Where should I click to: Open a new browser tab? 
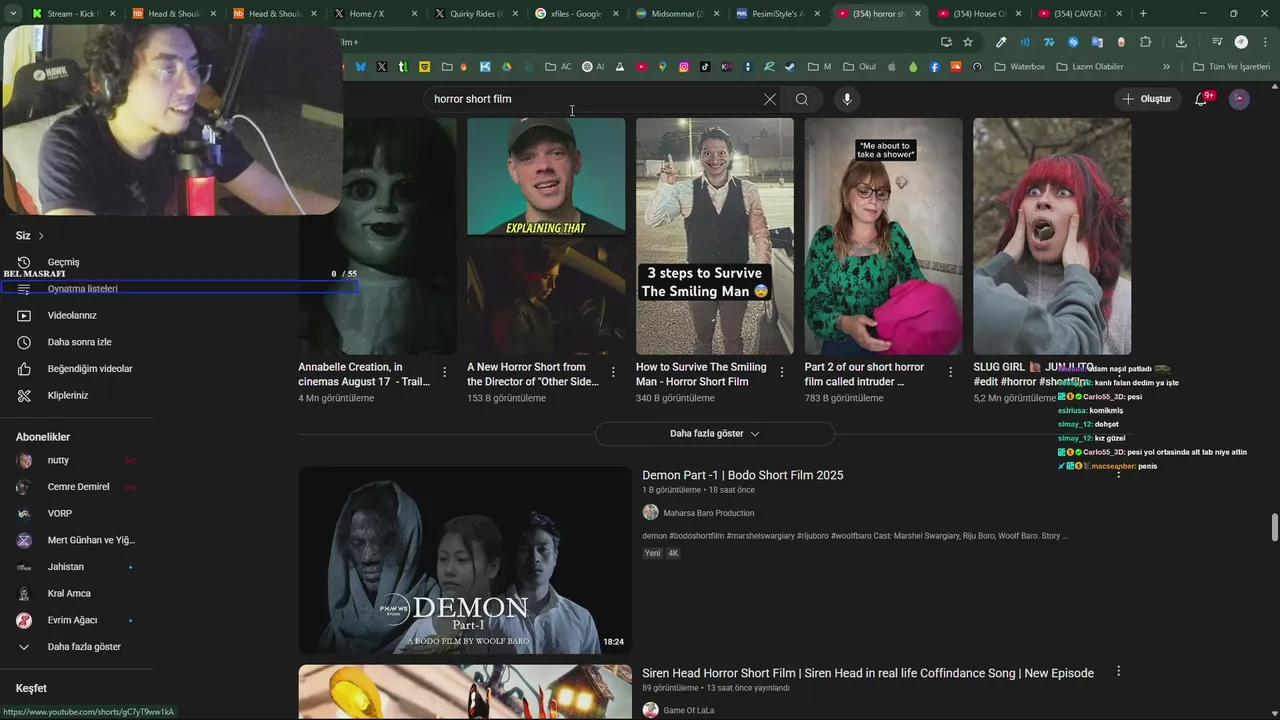pyautogui.click(x=1143, y=14)
